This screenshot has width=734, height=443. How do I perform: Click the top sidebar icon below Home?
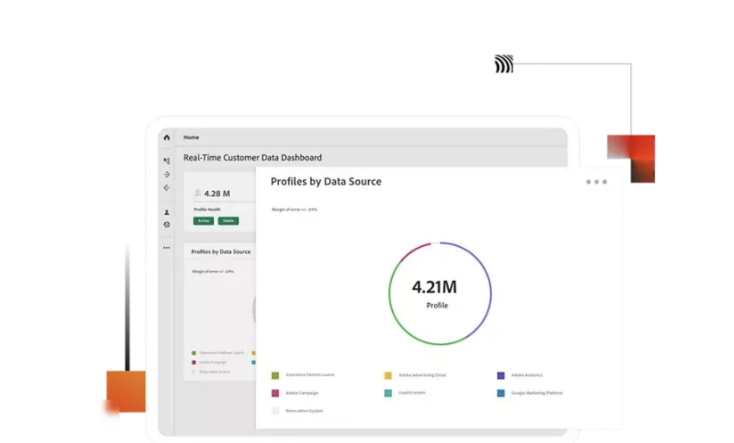[x=166, y=160]
